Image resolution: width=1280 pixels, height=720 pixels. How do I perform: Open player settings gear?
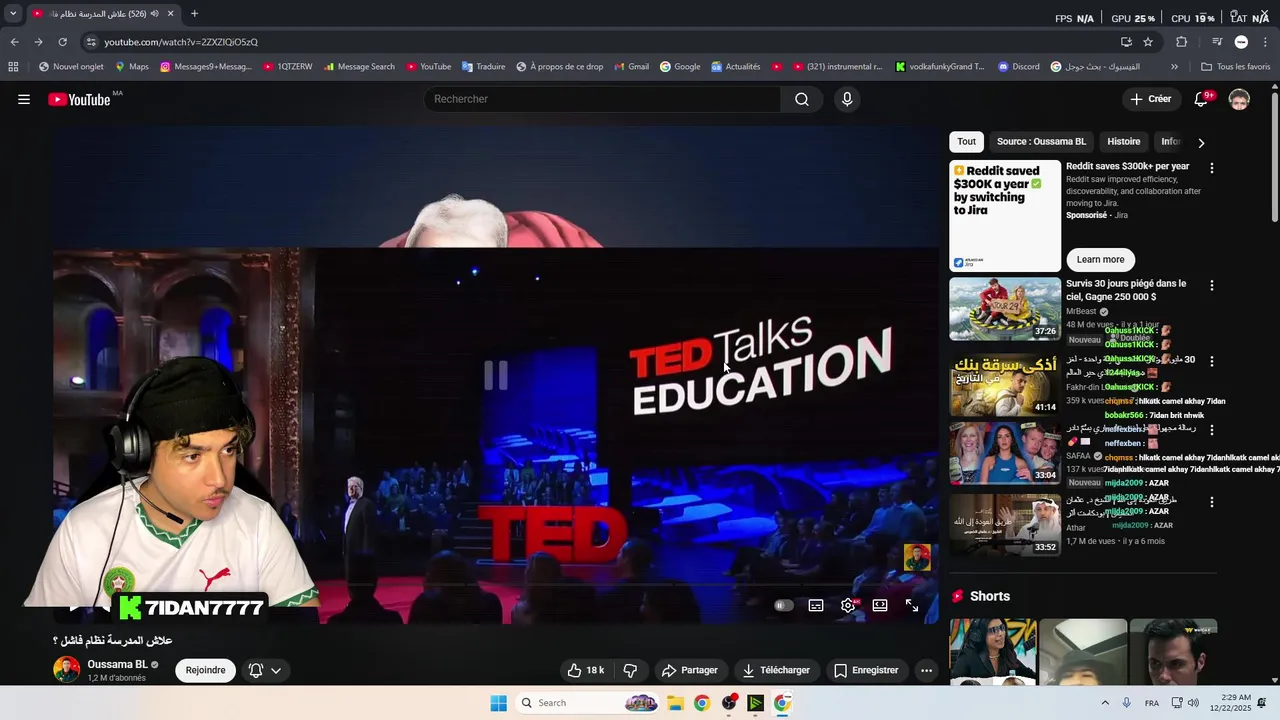point(848,605)
